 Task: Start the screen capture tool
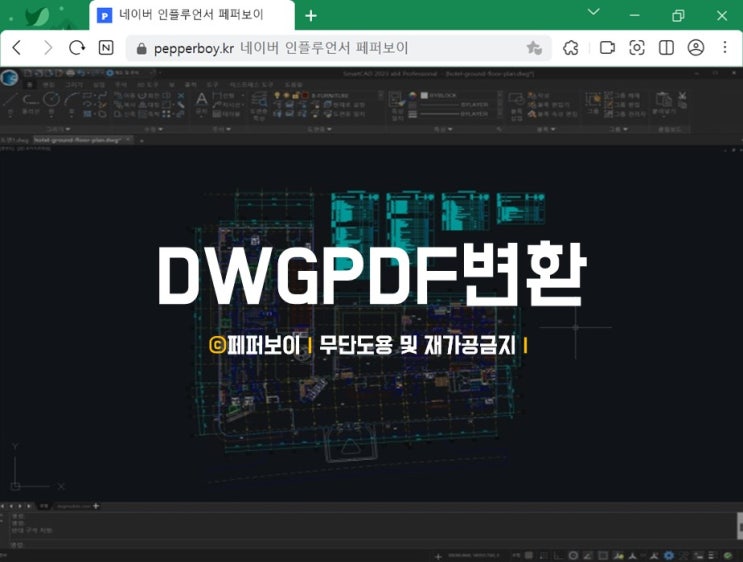[x=637, y=47]
